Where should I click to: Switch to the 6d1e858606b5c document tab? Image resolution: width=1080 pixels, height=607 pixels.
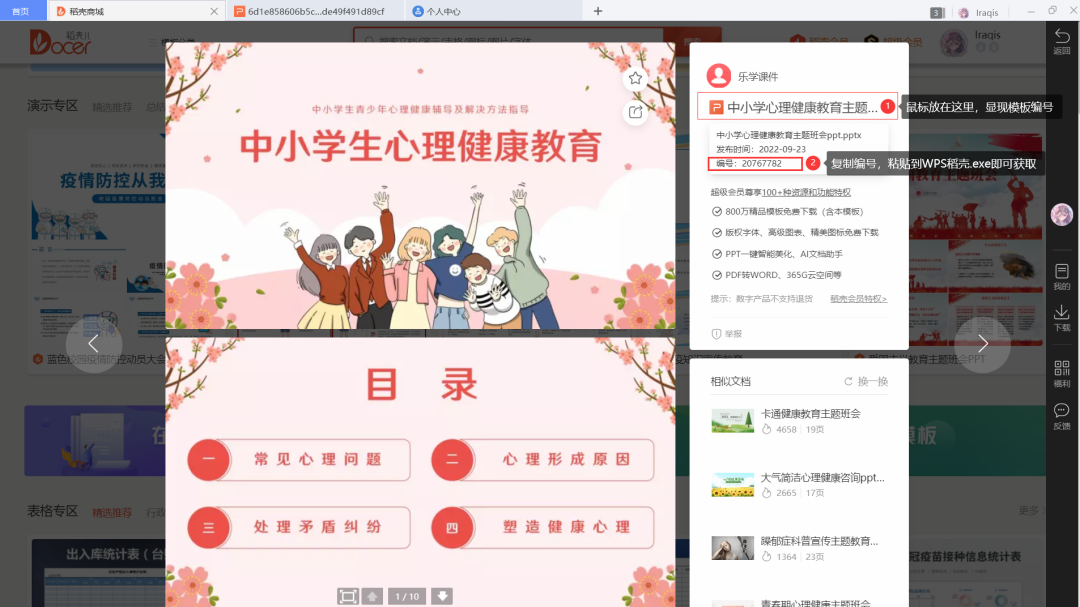[315, 11]
